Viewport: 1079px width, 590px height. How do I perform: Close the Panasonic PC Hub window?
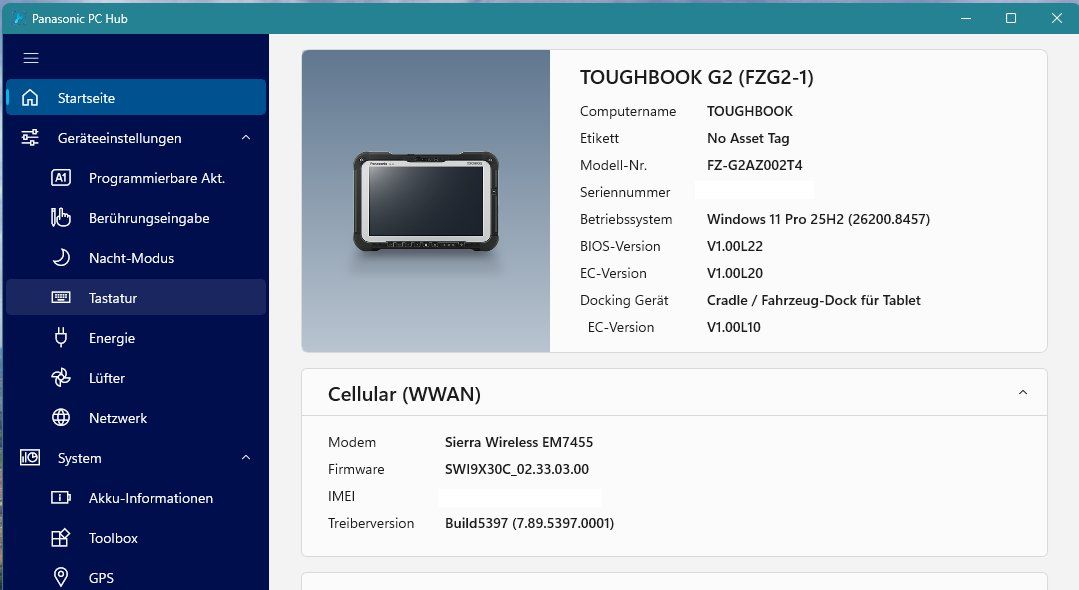click(x=1056, y=18)
